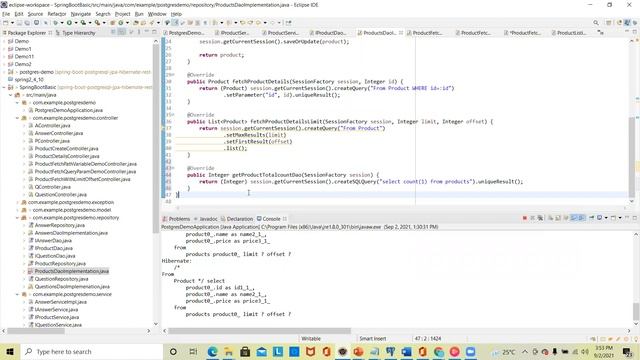Viewport: 640px width, 360px height.
Task: Open the Refactor menu
Action: pos(57,14)
